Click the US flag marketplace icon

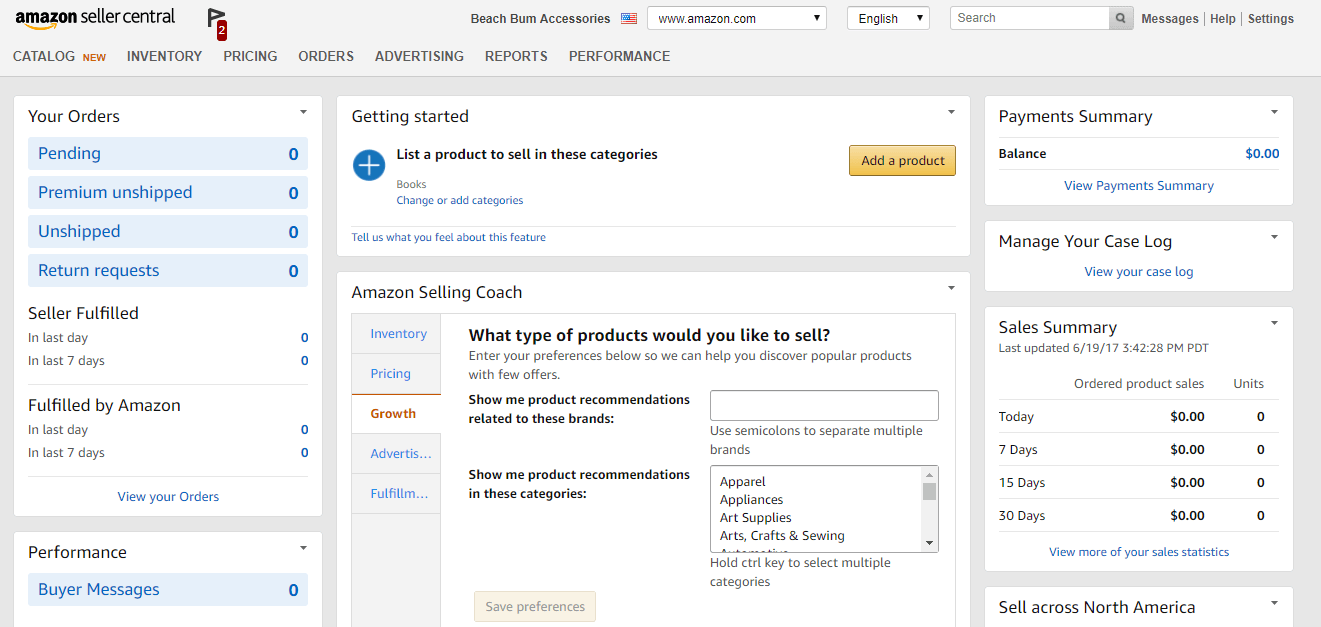(x=628, y=19)
